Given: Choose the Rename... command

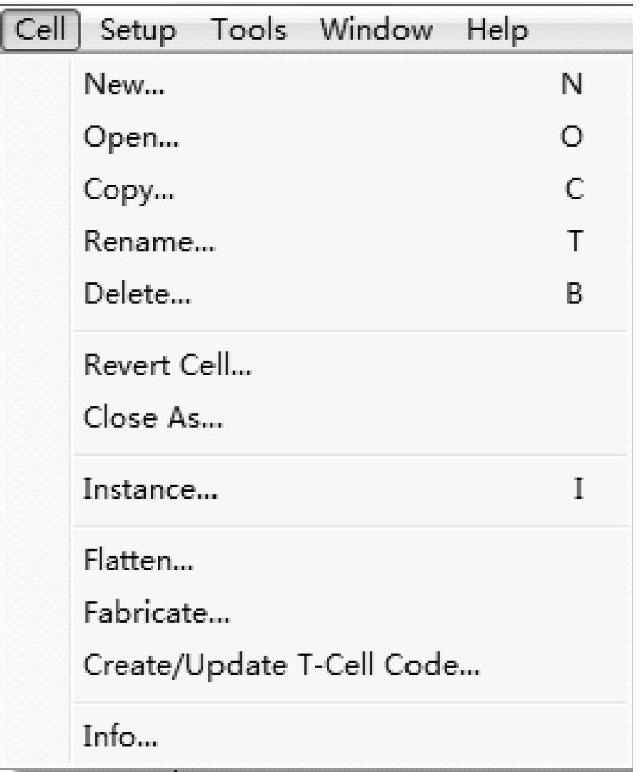Looking at the screenshot, I should (149, 243).
